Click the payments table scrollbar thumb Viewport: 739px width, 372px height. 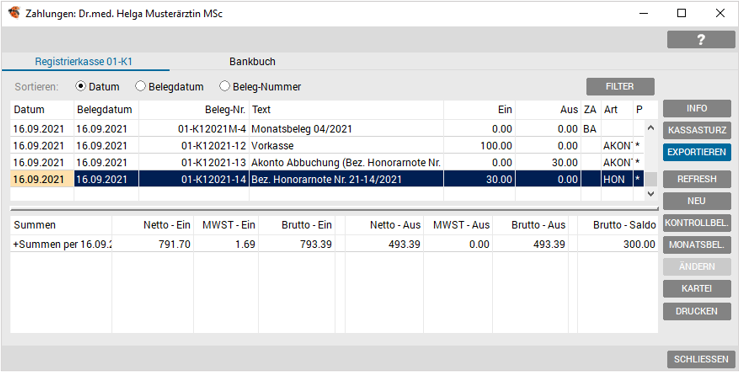point(651,179)
